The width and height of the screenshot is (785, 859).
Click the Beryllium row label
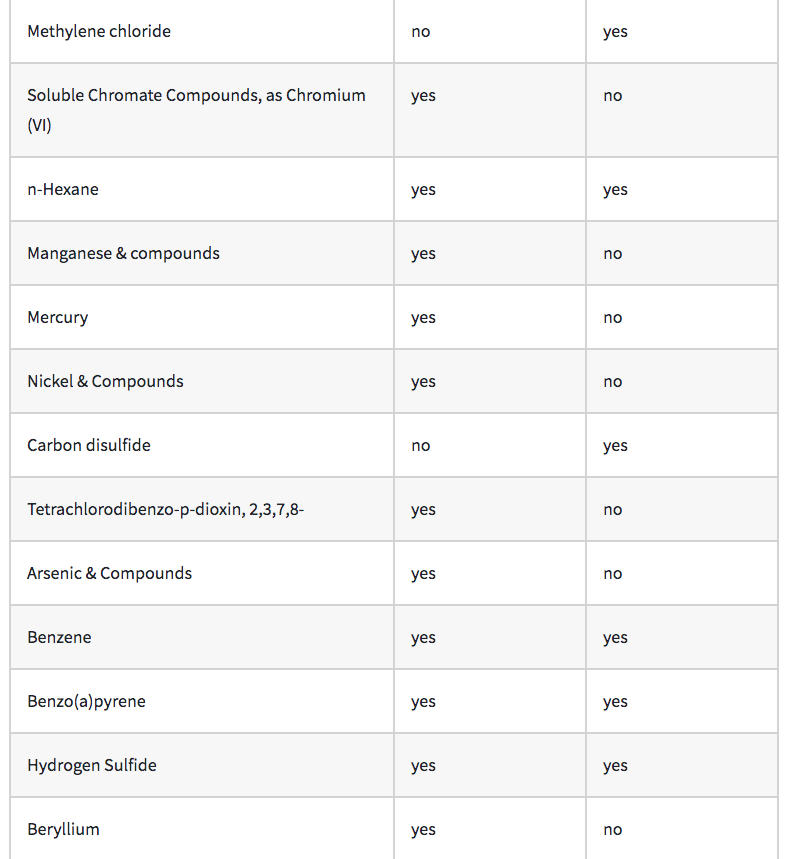pos(63,829)
